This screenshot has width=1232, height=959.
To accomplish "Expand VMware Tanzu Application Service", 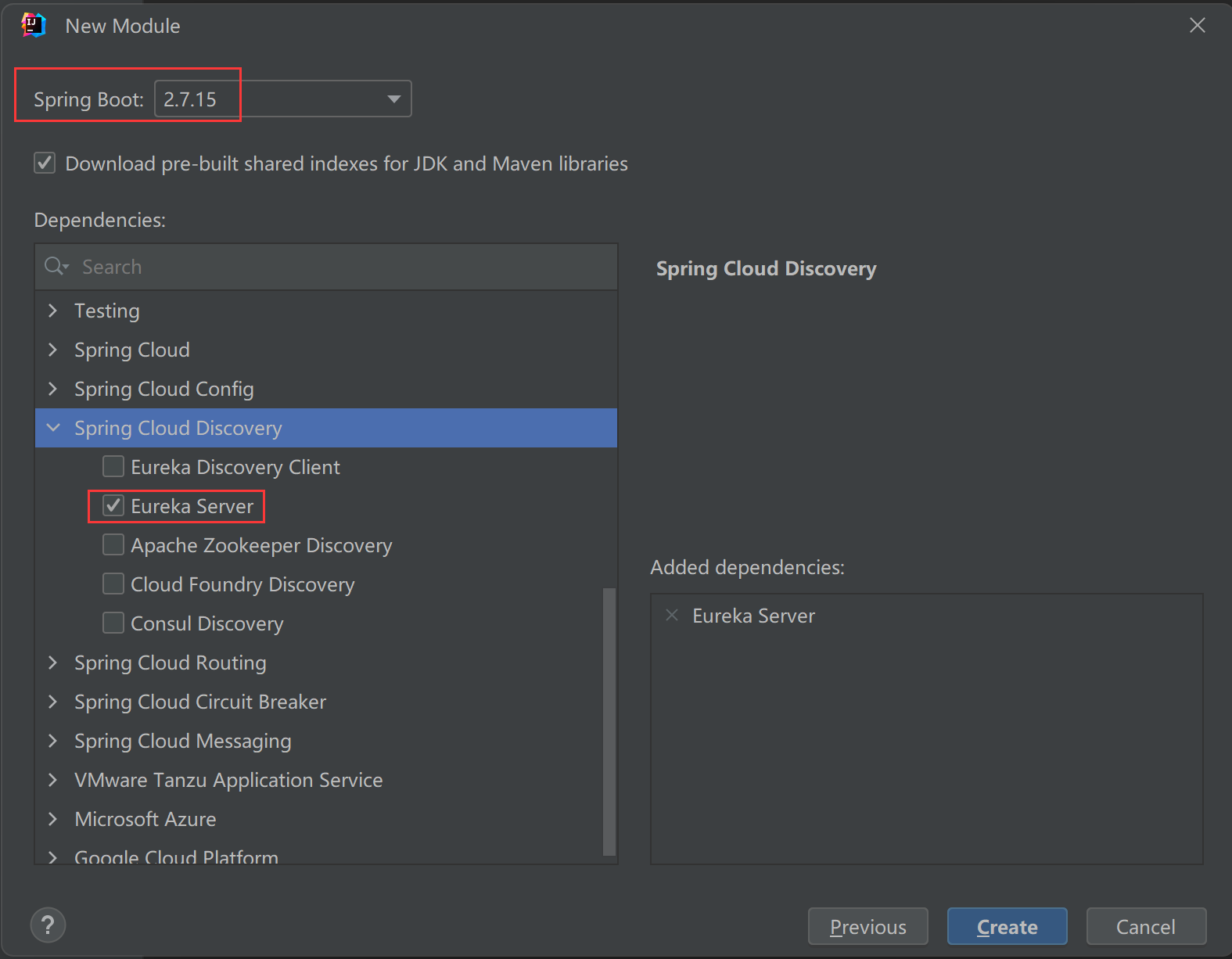I will 52,780.
